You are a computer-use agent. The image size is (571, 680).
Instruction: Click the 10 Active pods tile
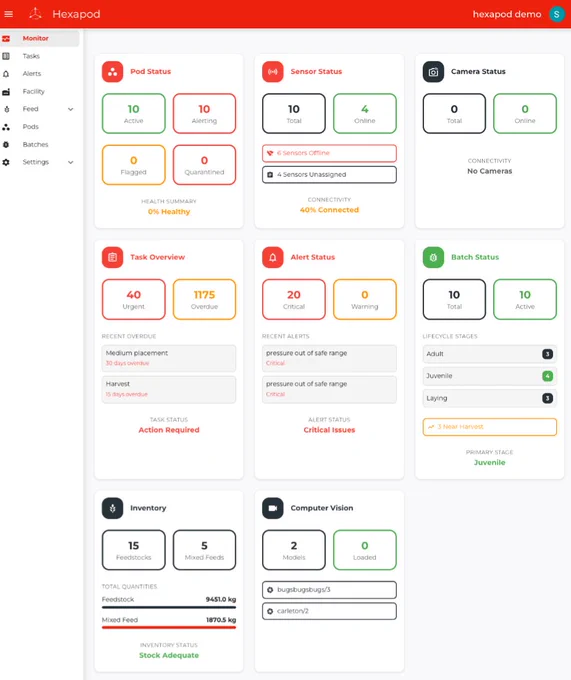pos(134,113)
